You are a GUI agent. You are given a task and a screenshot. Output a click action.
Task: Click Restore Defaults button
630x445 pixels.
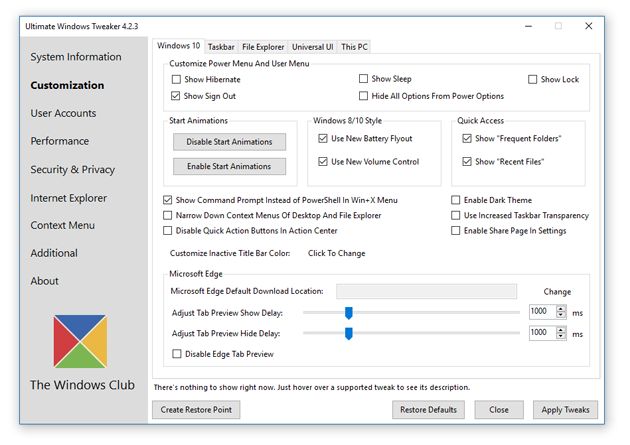coord(428,410)
